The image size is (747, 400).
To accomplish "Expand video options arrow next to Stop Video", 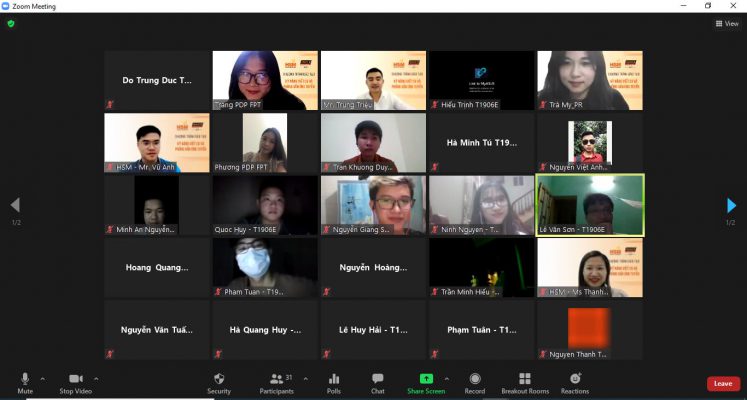I will 96,379.
